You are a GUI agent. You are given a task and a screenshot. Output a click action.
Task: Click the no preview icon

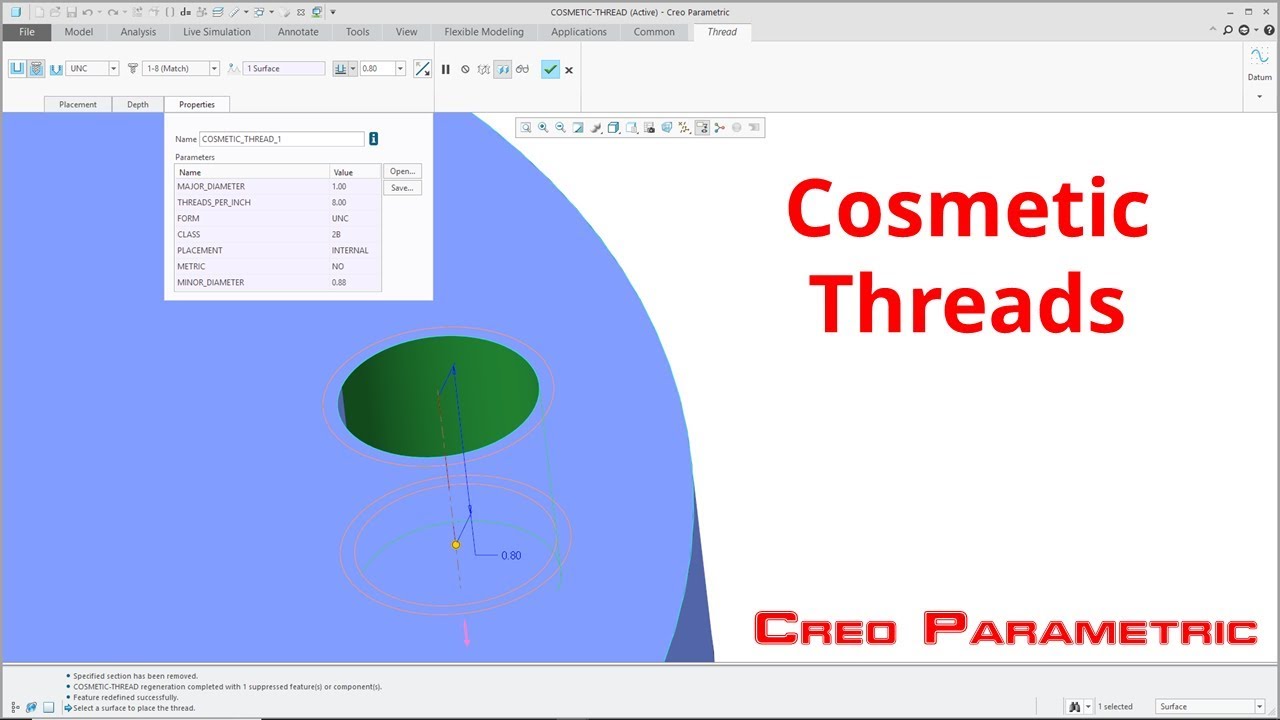tap(465, 69)
